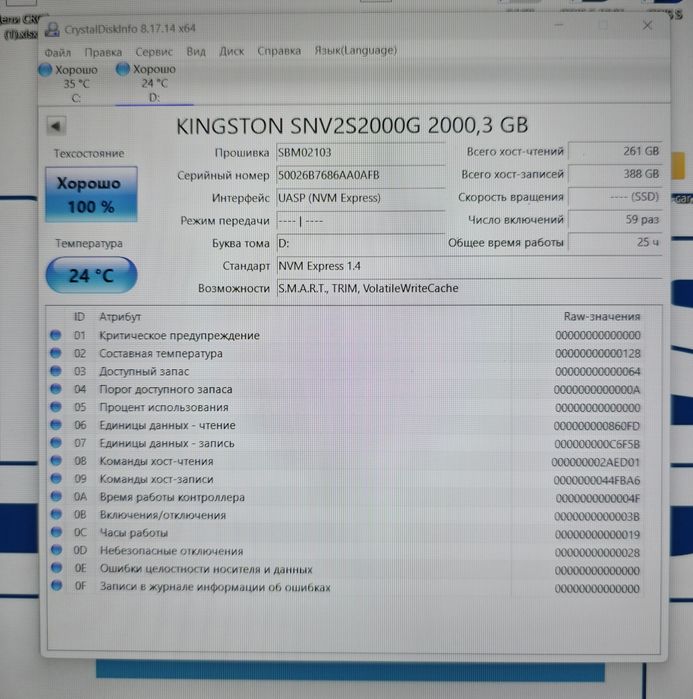This screenshot has height=699, width=693.
Task: Click the rotation rate value (SSD)
Action: point(615,197)
